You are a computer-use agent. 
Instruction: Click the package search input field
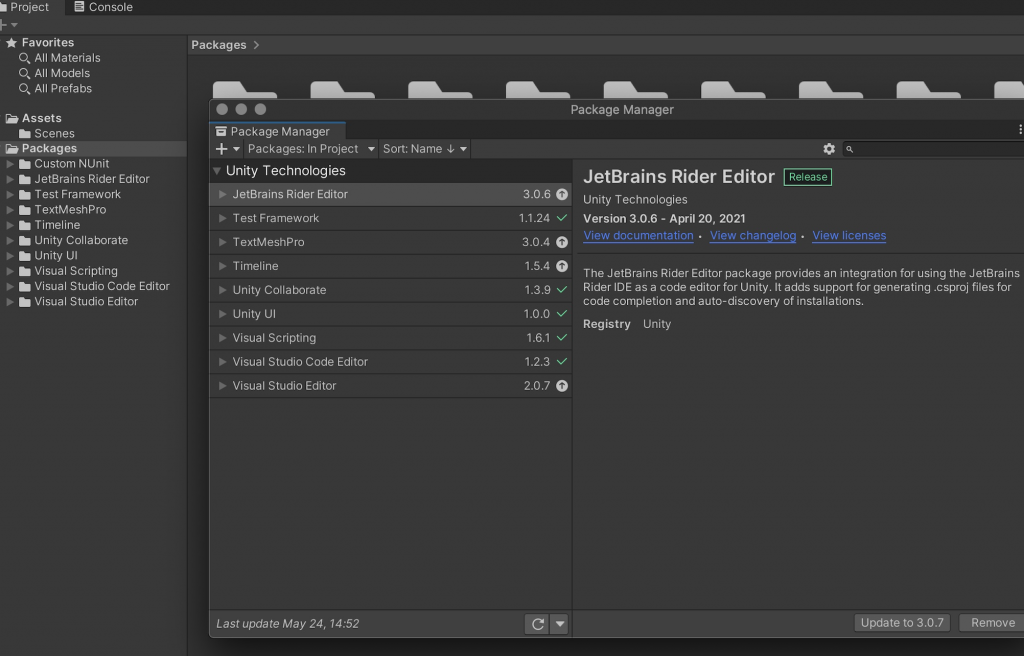935,149
